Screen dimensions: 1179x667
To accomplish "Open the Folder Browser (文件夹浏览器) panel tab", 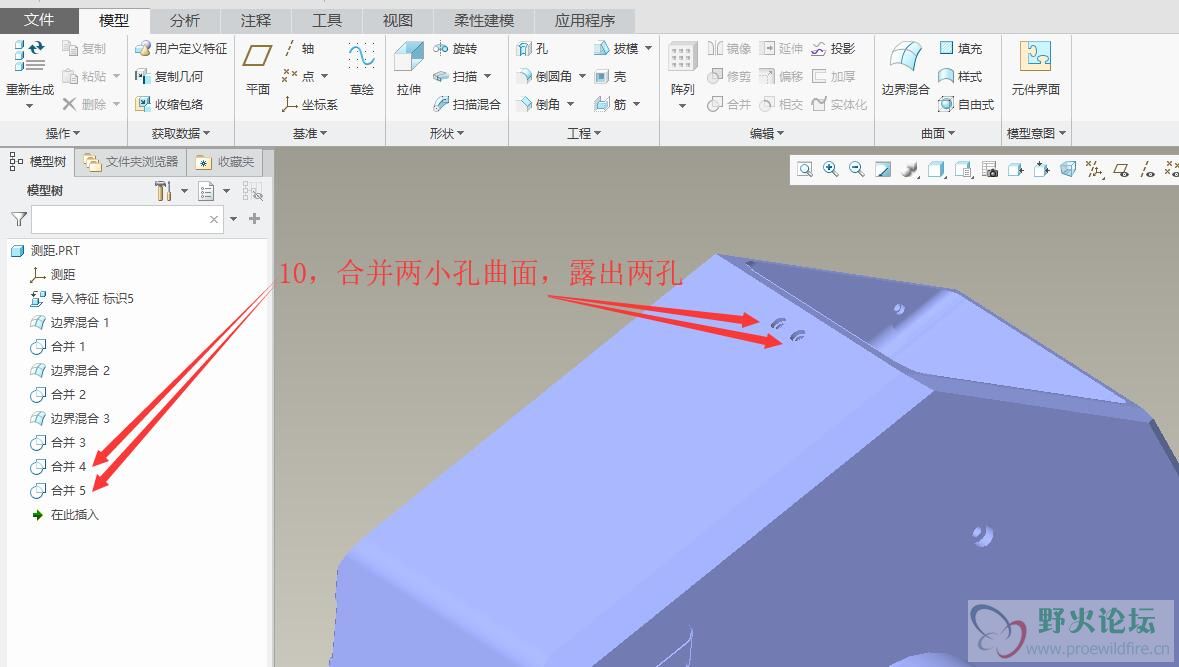I will (132, 162).
